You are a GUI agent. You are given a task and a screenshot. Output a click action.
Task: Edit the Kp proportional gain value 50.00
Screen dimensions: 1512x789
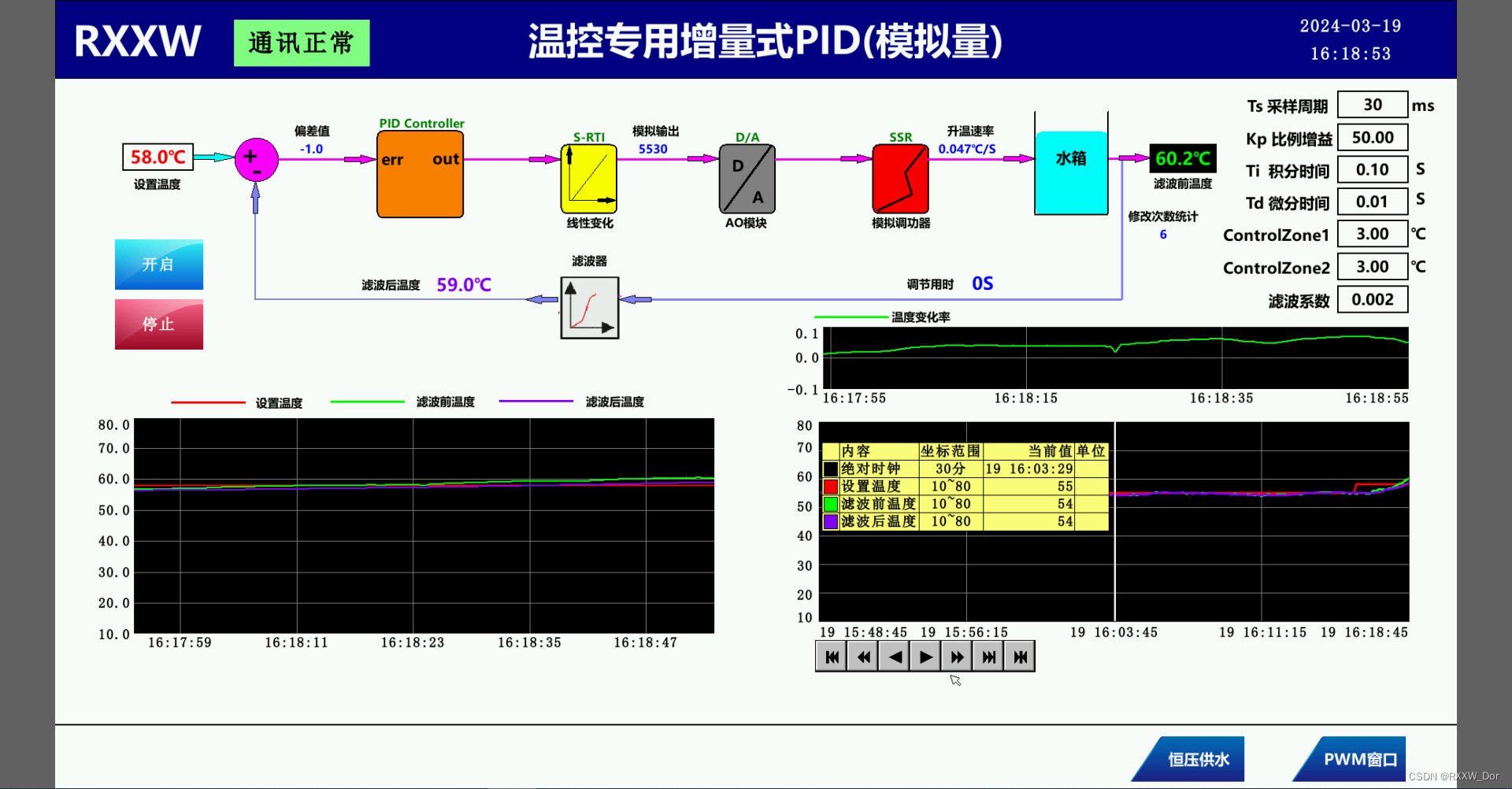tap(1373, 137)
